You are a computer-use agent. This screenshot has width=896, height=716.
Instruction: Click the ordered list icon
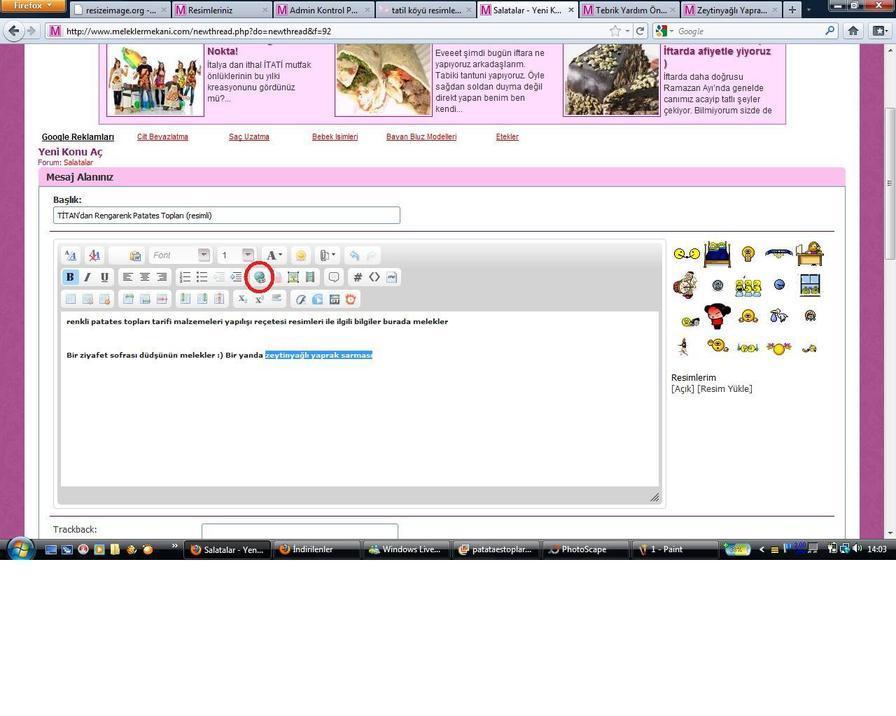tap(185, 277)
